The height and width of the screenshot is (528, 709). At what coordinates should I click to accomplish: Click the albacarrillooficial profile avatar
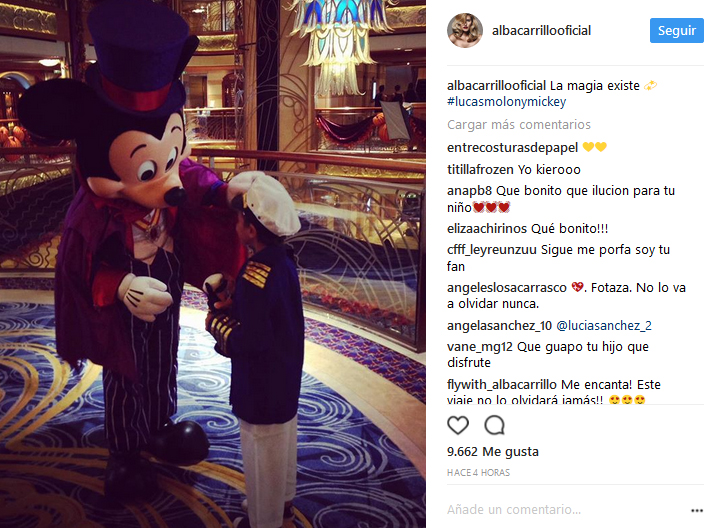tap(465, 30)
